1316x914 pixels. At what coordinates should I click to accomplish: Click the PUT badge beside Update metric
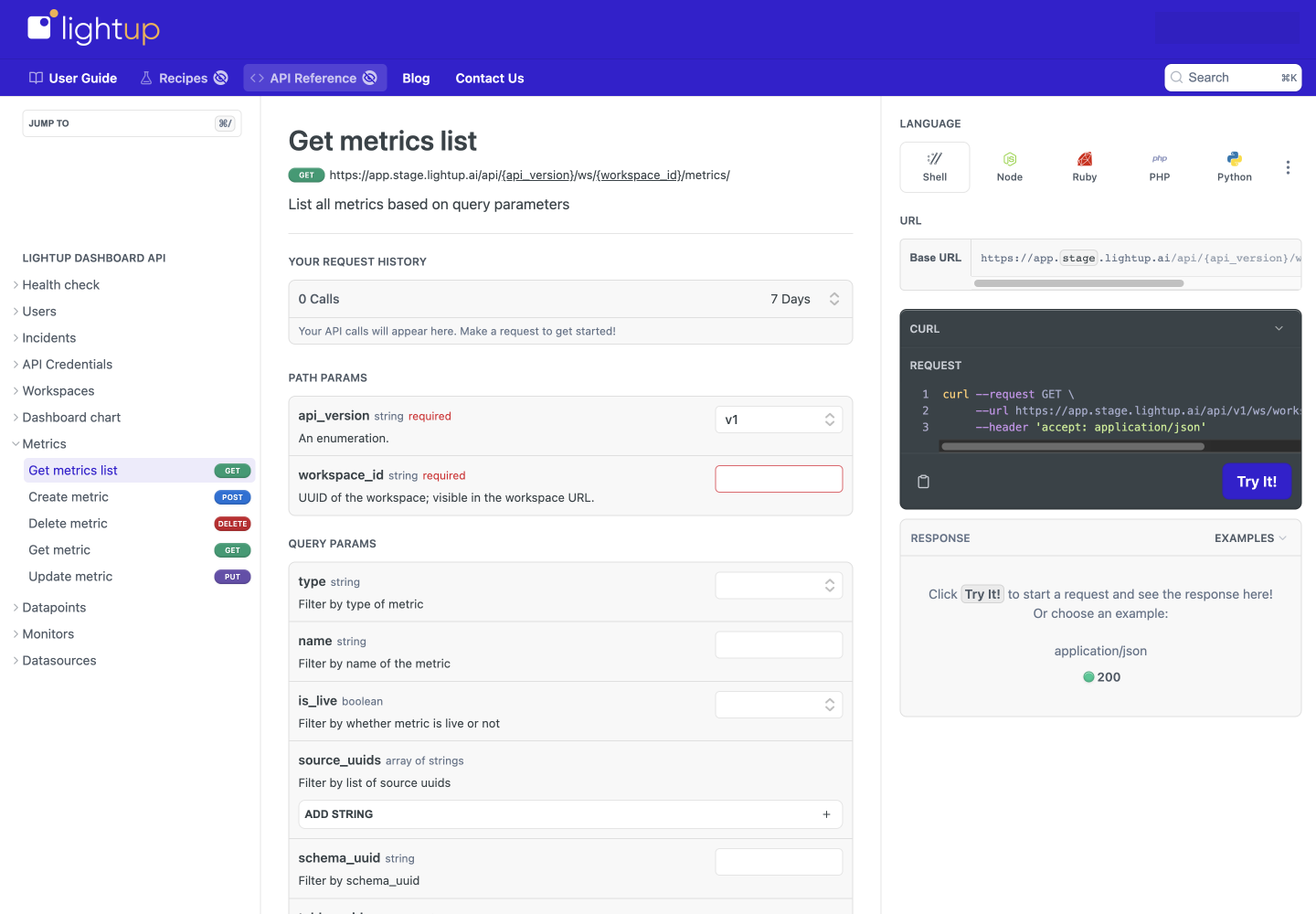tap(232, 577)
